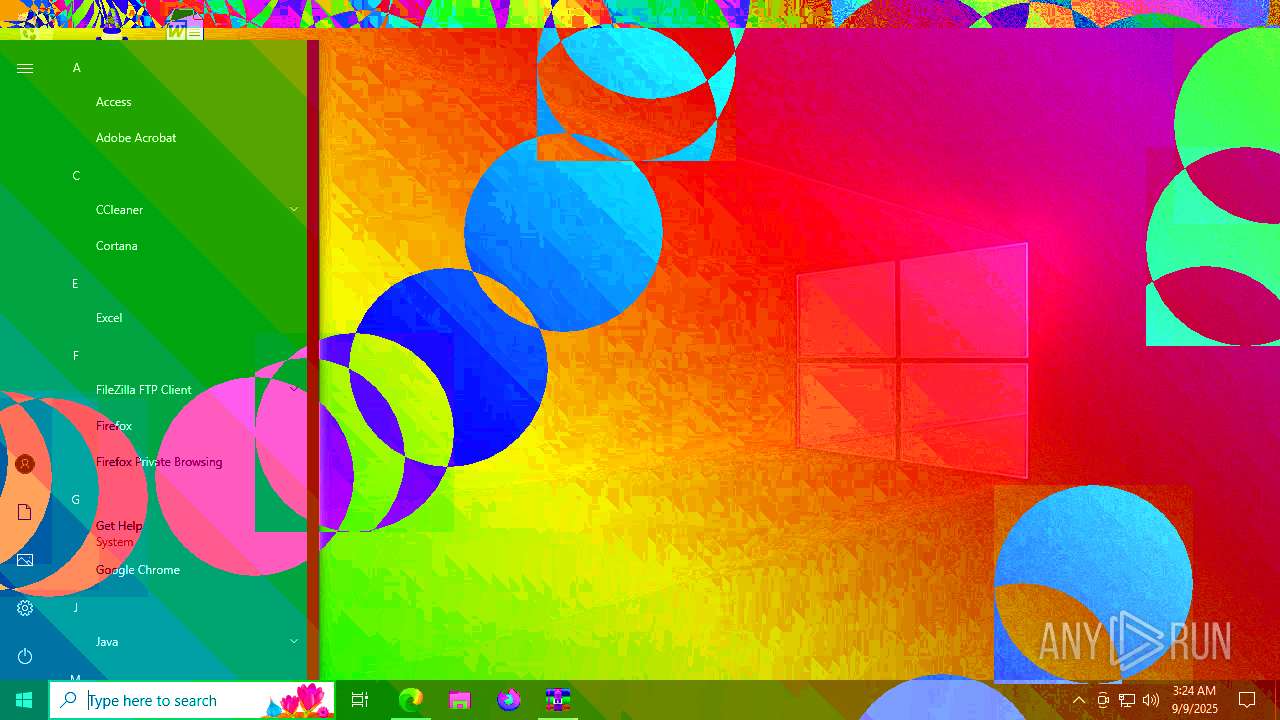This screenshot has height=720, width=1280.
Task: Open the Action Center notifications icon
Action: 1247,700
